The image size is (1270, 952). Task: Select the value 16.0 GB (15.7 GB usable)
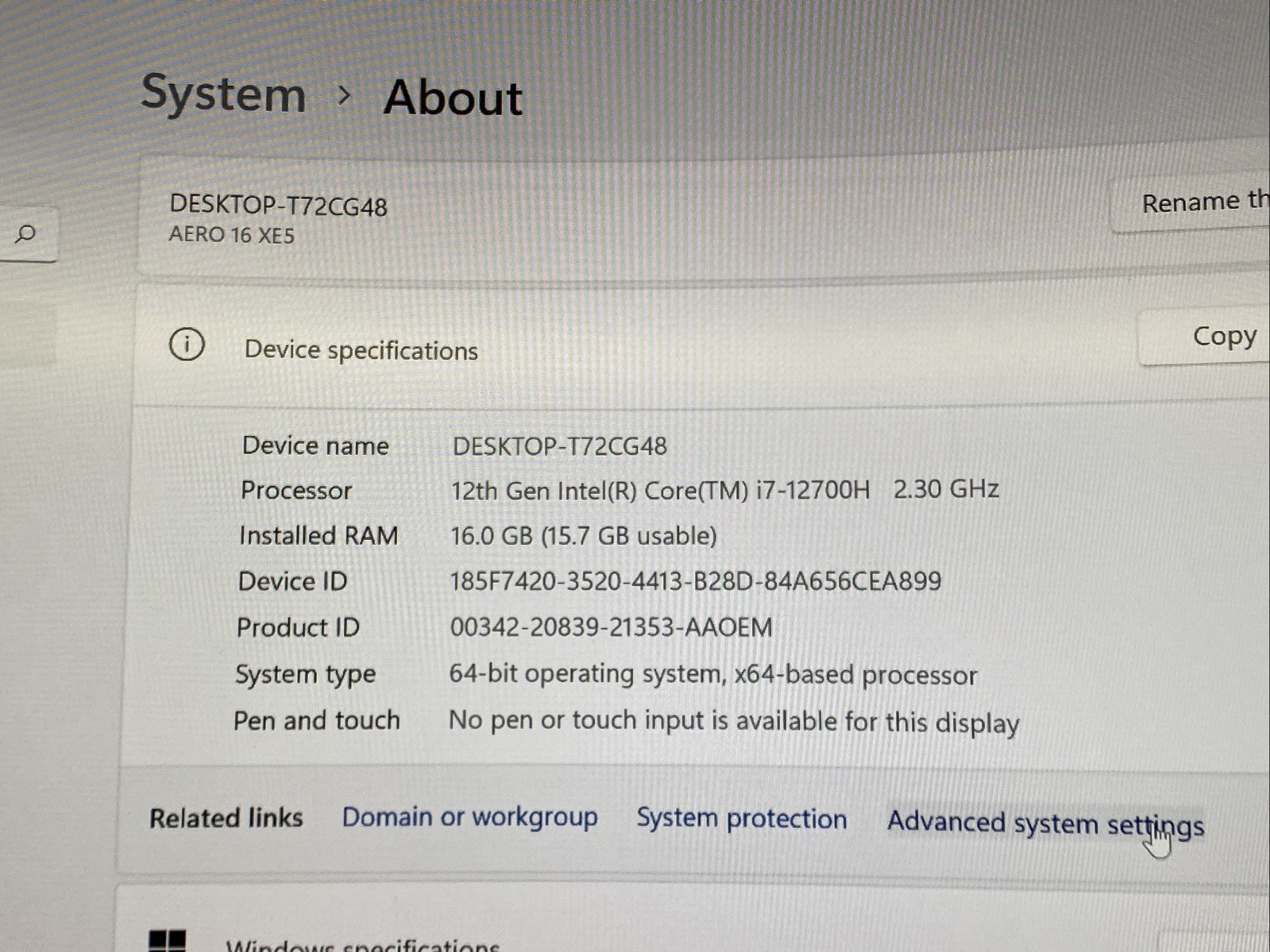584,536
